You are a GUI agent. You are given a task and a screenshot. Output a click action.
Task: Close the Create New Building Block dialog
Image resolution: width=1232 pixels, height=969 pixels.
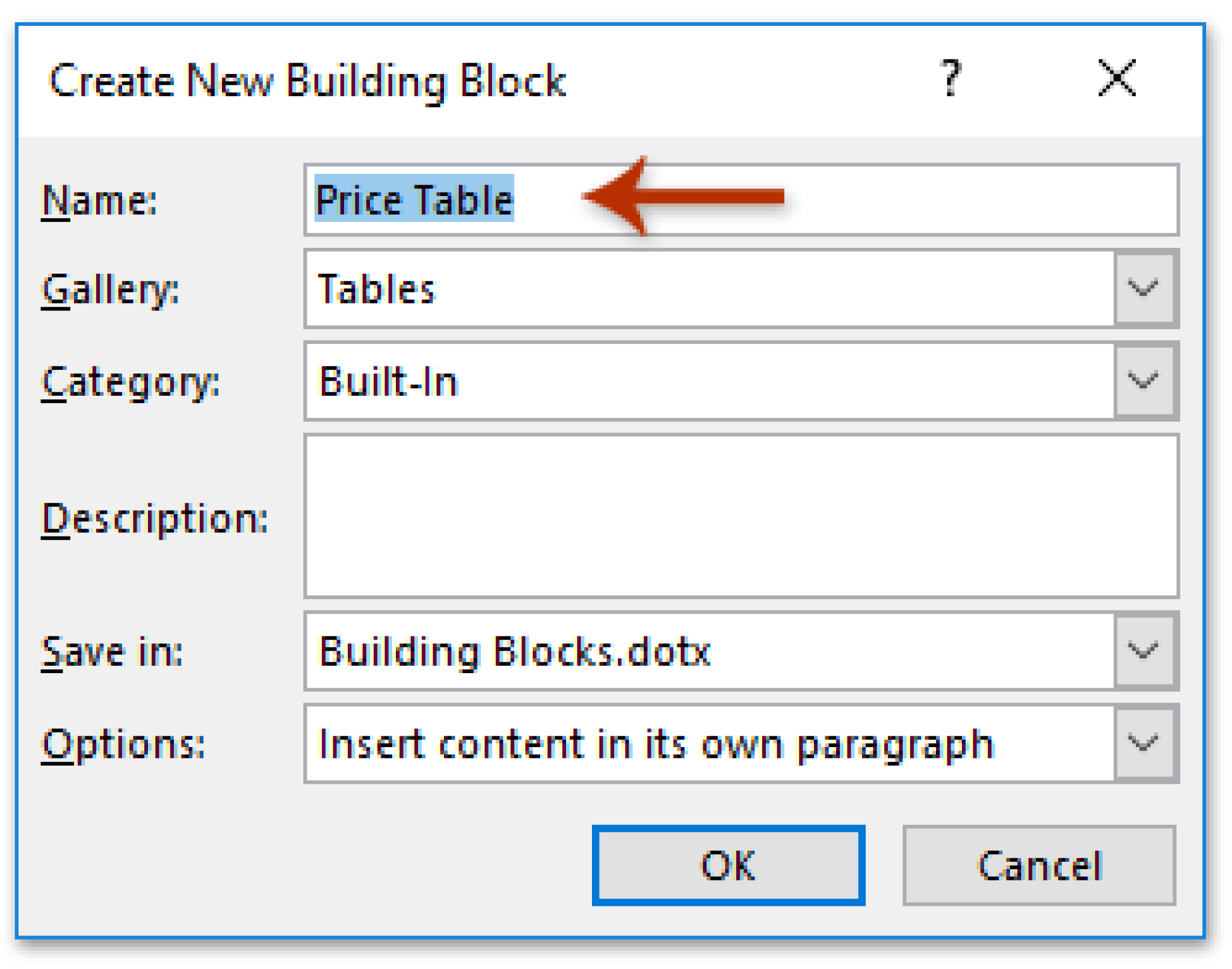[x=1116, y=78]
